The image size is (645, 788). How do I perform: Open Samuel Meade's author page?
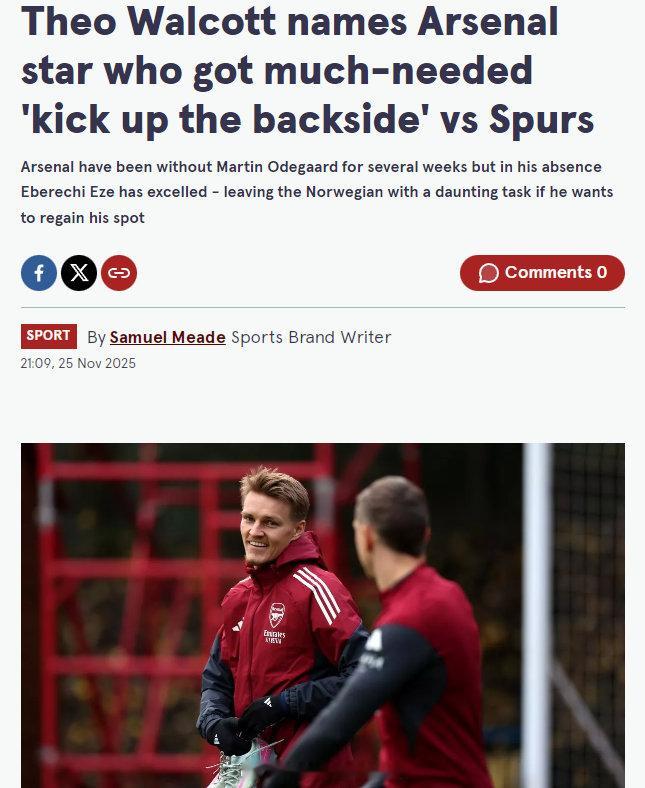[x=167, y=337]
